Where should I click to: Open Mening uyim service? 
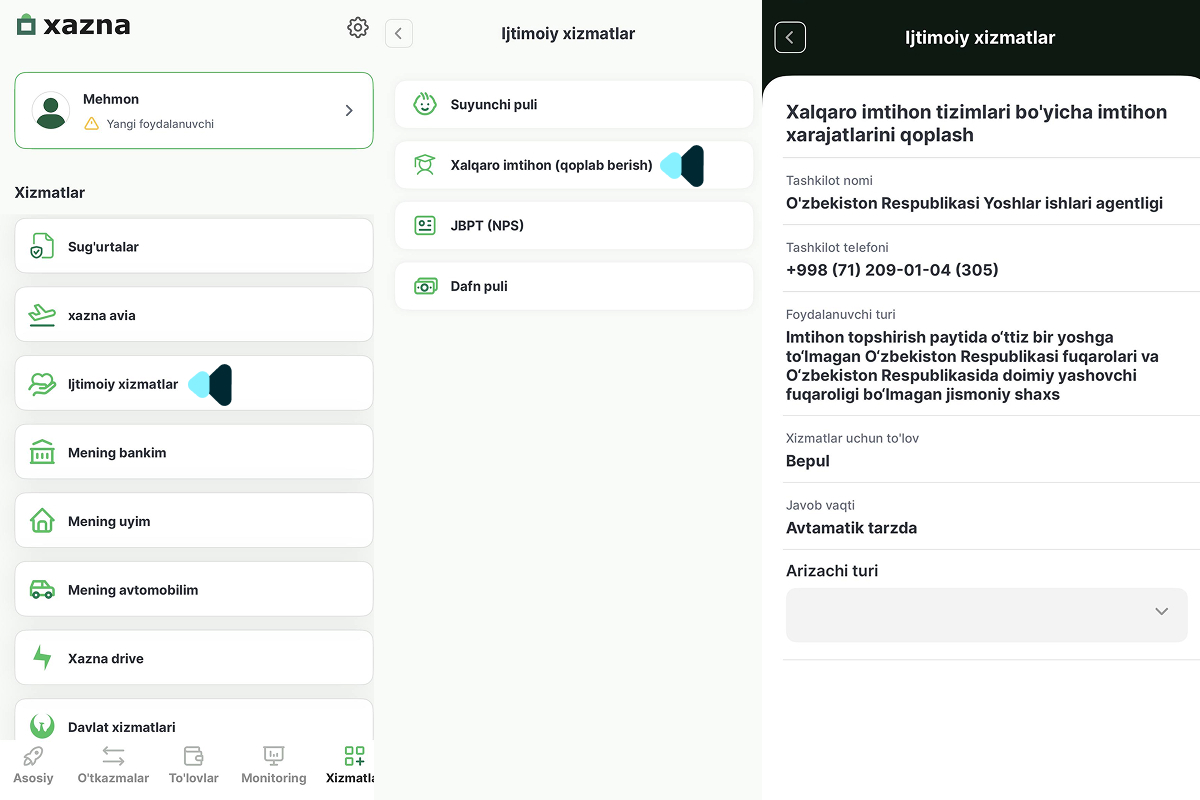pos(194,521)
